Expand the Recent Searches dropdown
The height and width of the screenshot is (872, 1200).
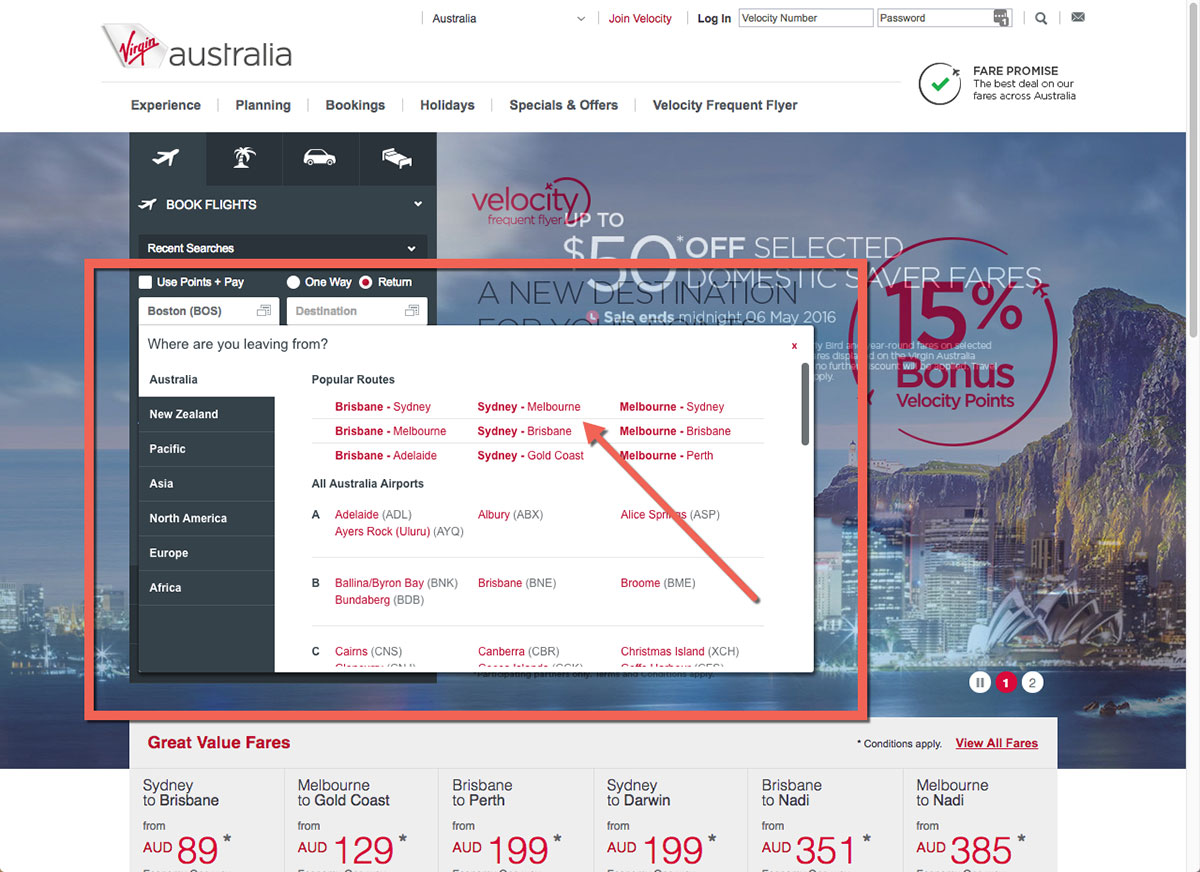tap(283, 248)
